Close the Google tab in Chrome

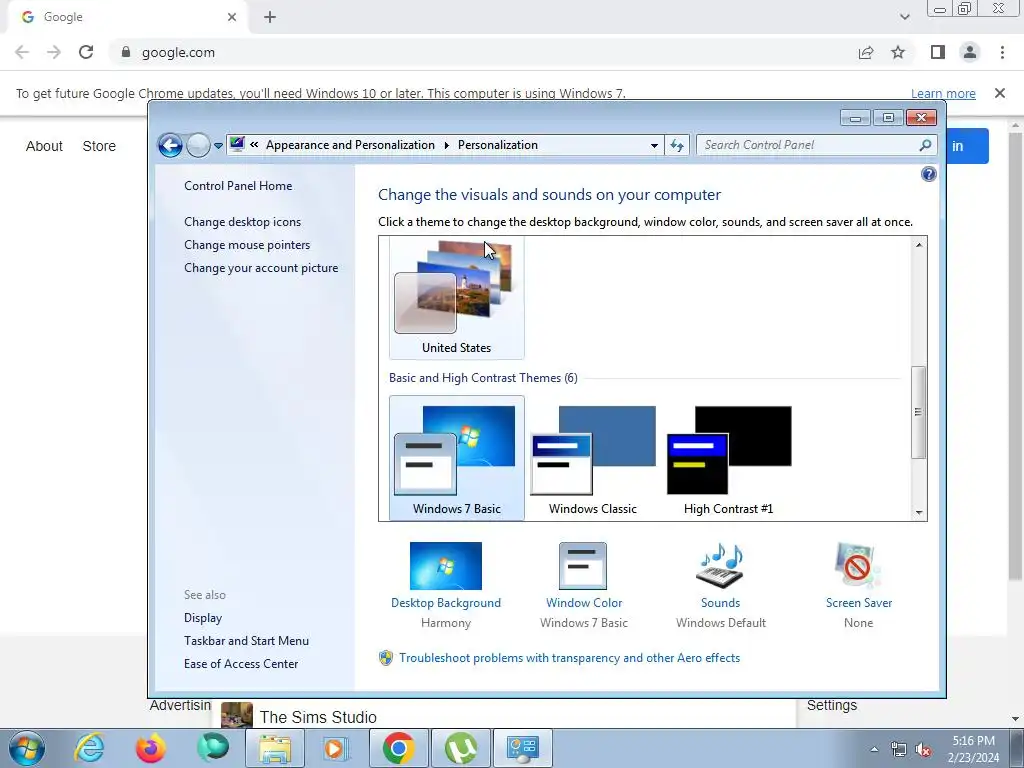click(232, 17)
